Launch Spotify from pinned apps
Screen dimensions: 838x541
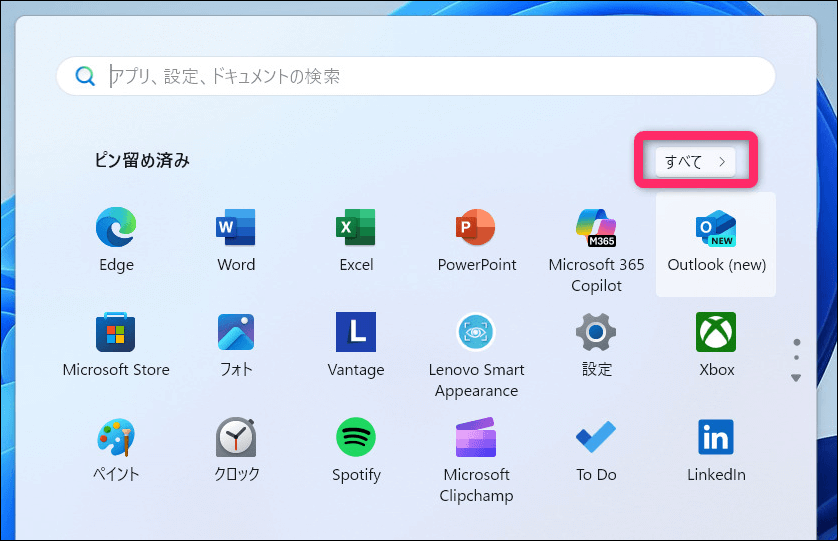[356, 438]
